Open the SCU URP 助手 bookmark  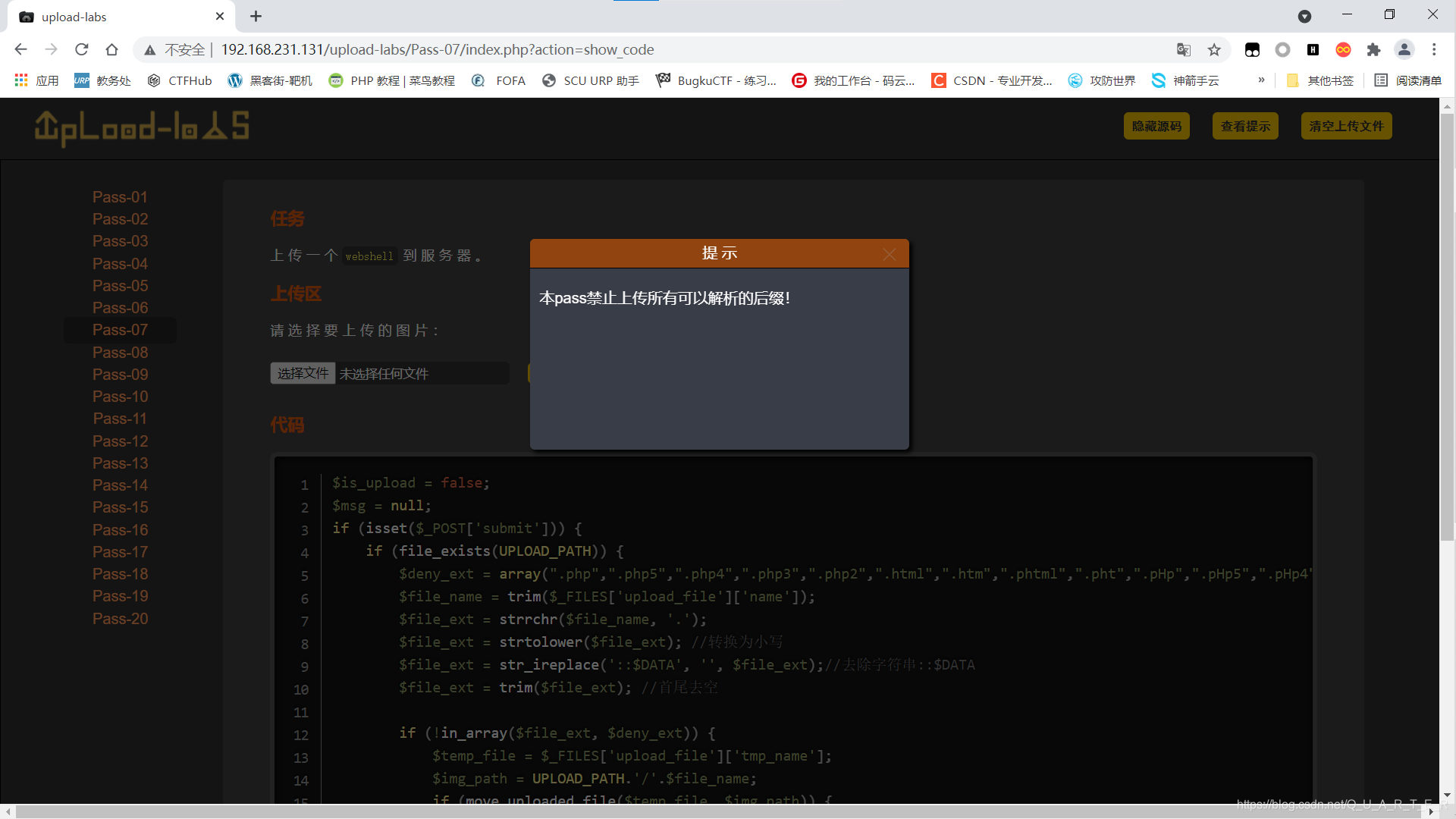pos(591,80)
